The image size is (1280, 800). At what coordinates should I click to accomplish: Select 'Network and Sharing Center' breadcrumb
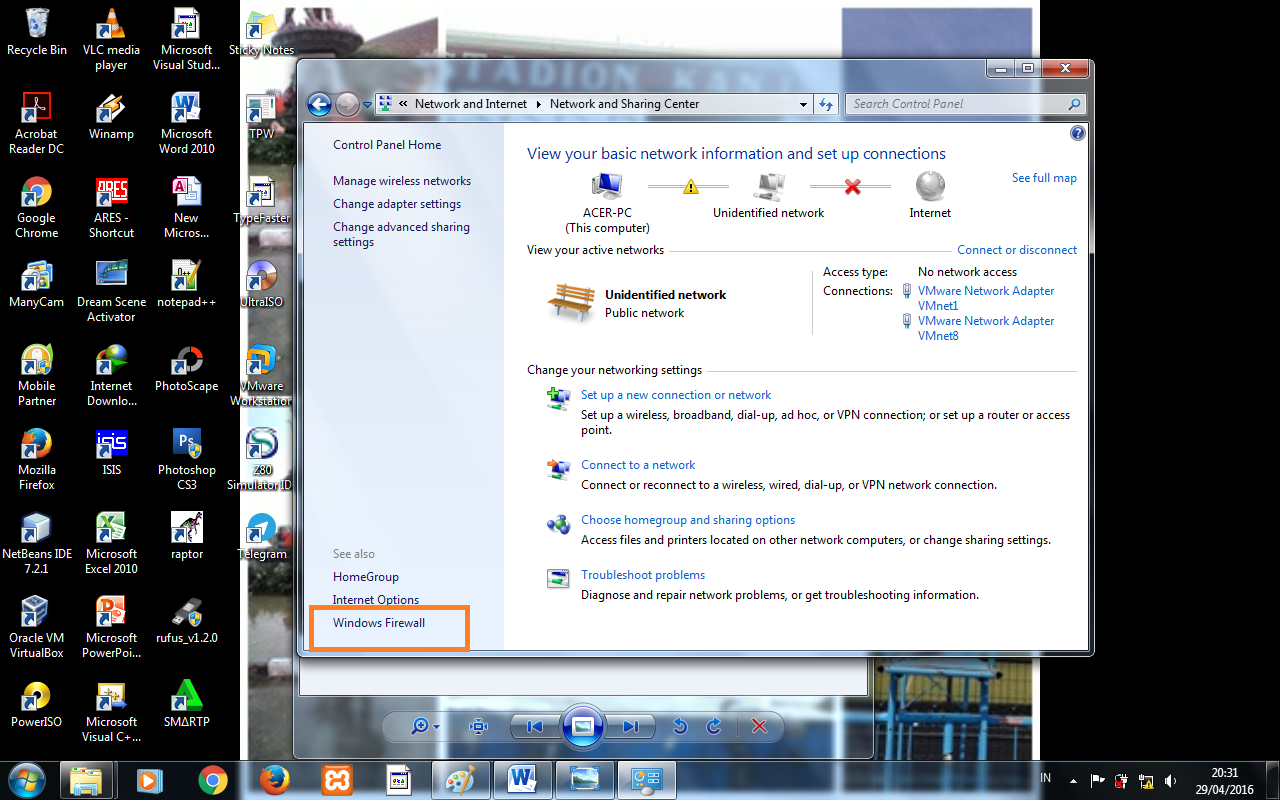(x=625, y=104)
